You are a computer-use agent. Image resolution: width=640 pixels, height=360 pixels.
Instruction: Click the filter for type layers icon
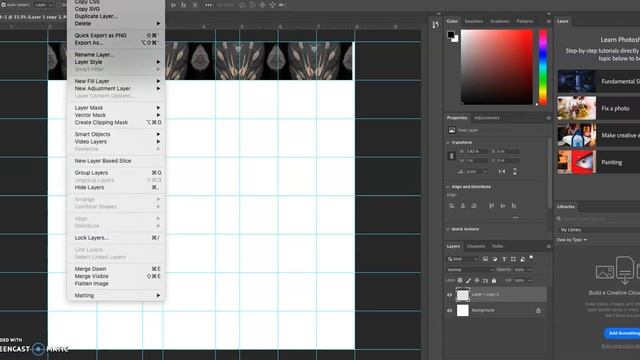504,259
